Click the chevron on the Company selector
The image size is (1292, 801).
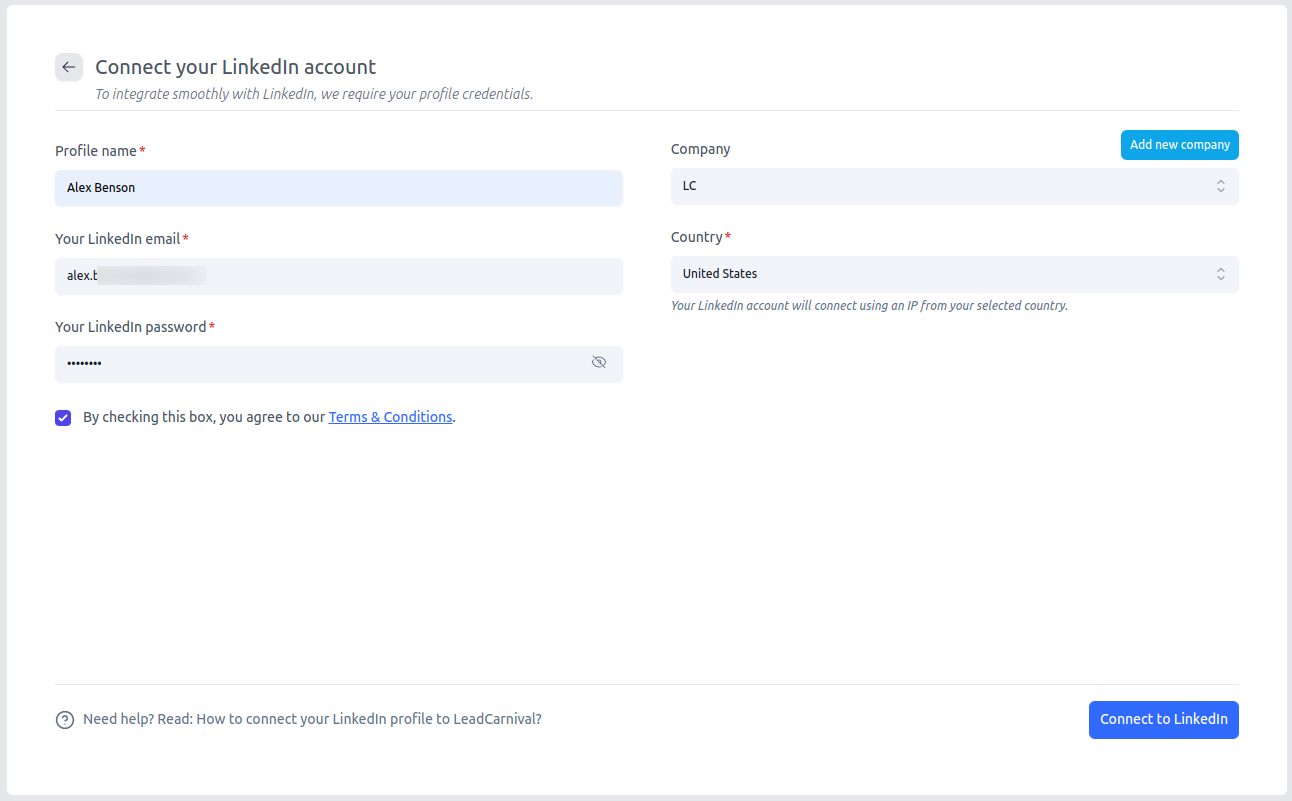pyautogui.click(x=1221, y=185)
